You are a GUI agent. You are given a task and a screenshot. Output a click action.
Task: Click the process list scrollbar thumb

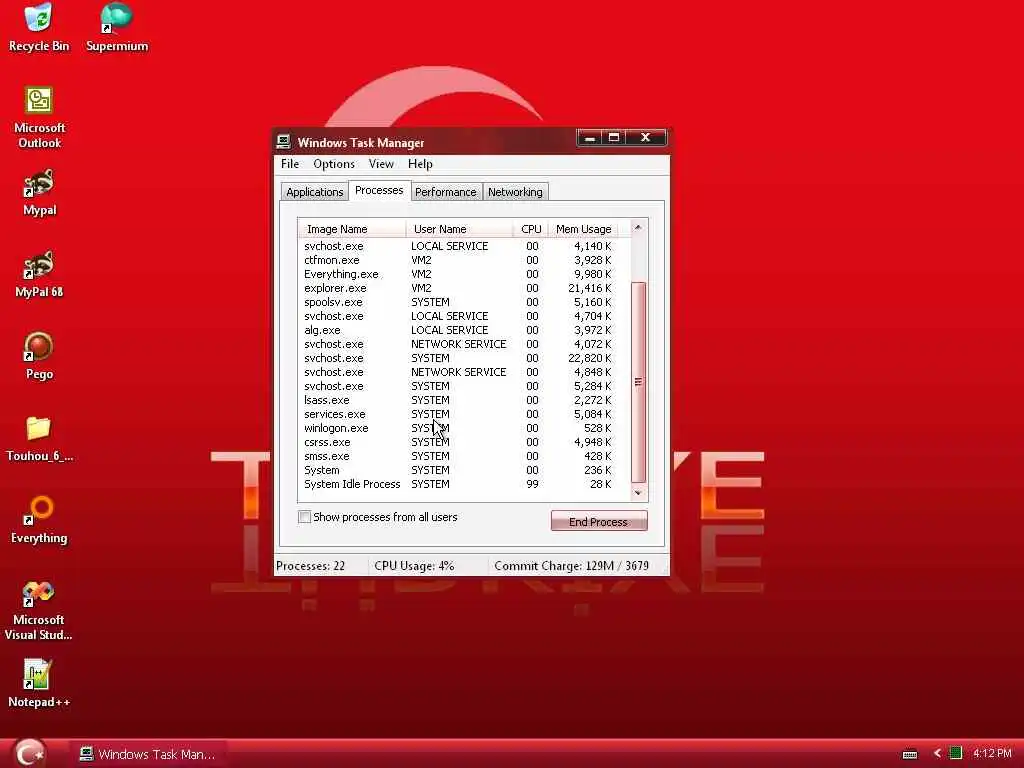[x=638, y=382]
